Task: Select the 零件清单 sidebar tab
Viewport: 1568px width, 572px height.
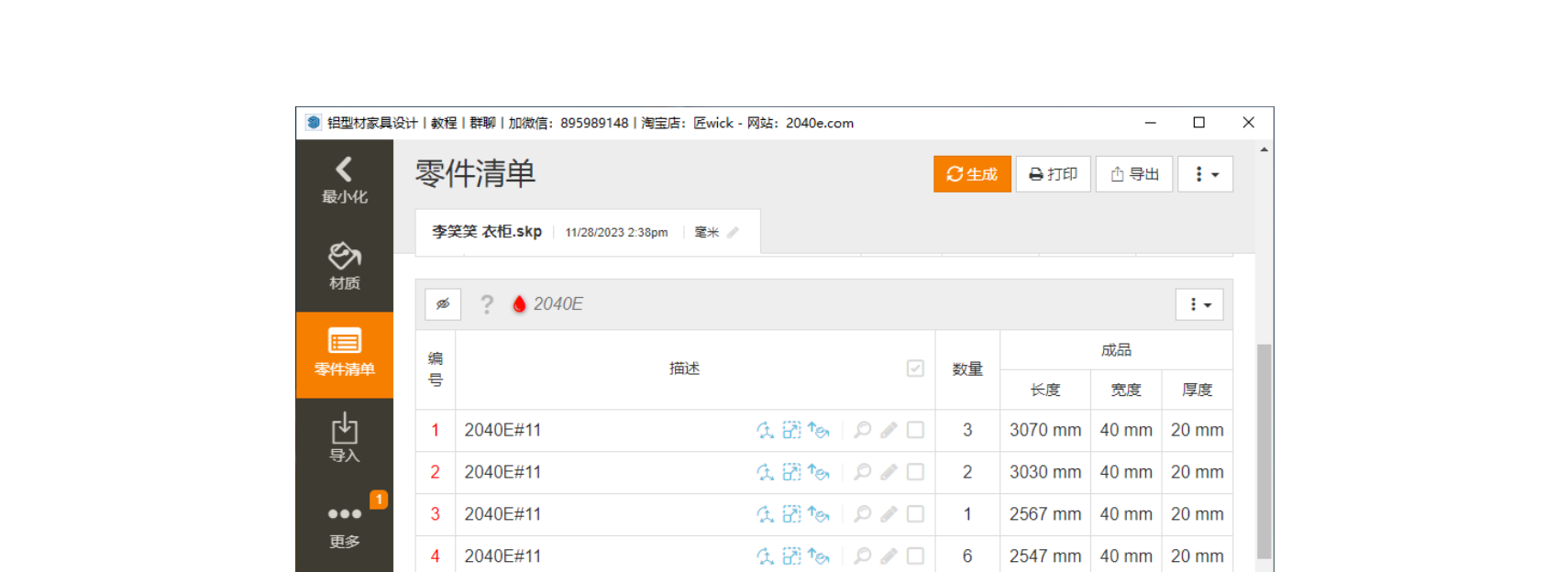Action: pos(344,354)
